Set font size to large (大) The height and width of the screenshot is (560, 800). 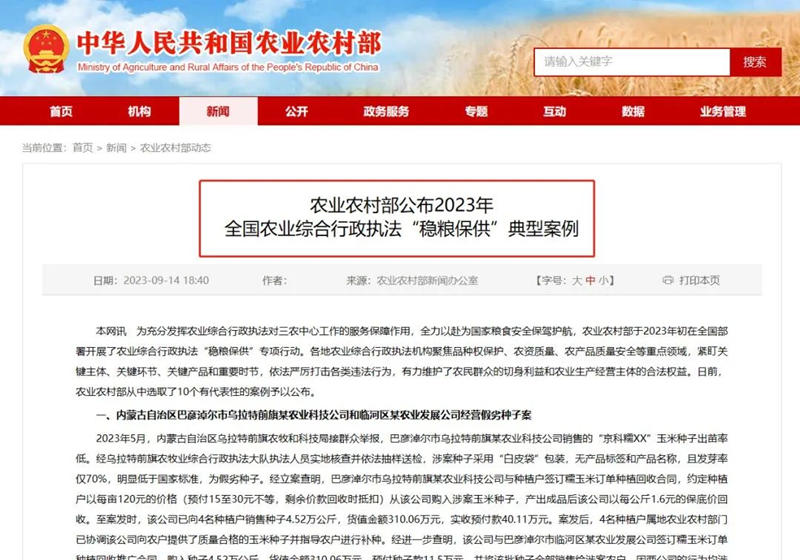coord(577,281)
